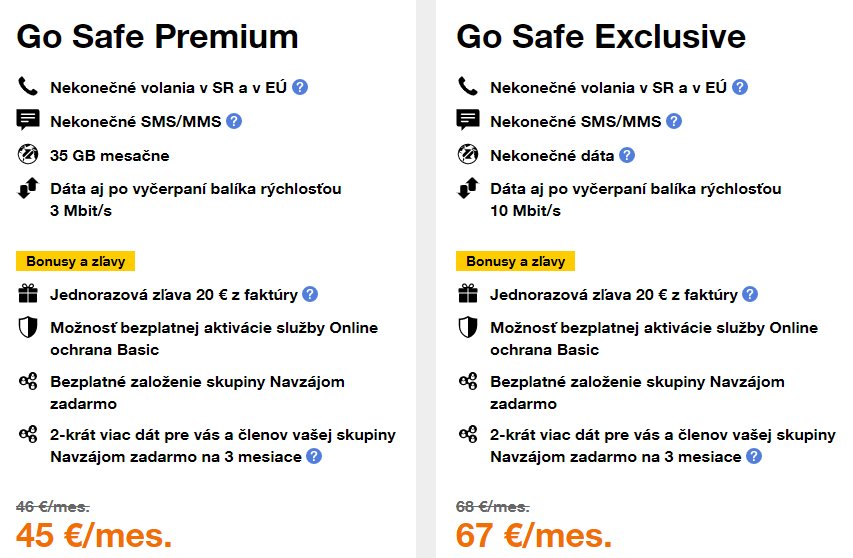The image size is (853, 558).
Task: Click help icon beside Exclusive unlimited calls
Action: [740, 87]
